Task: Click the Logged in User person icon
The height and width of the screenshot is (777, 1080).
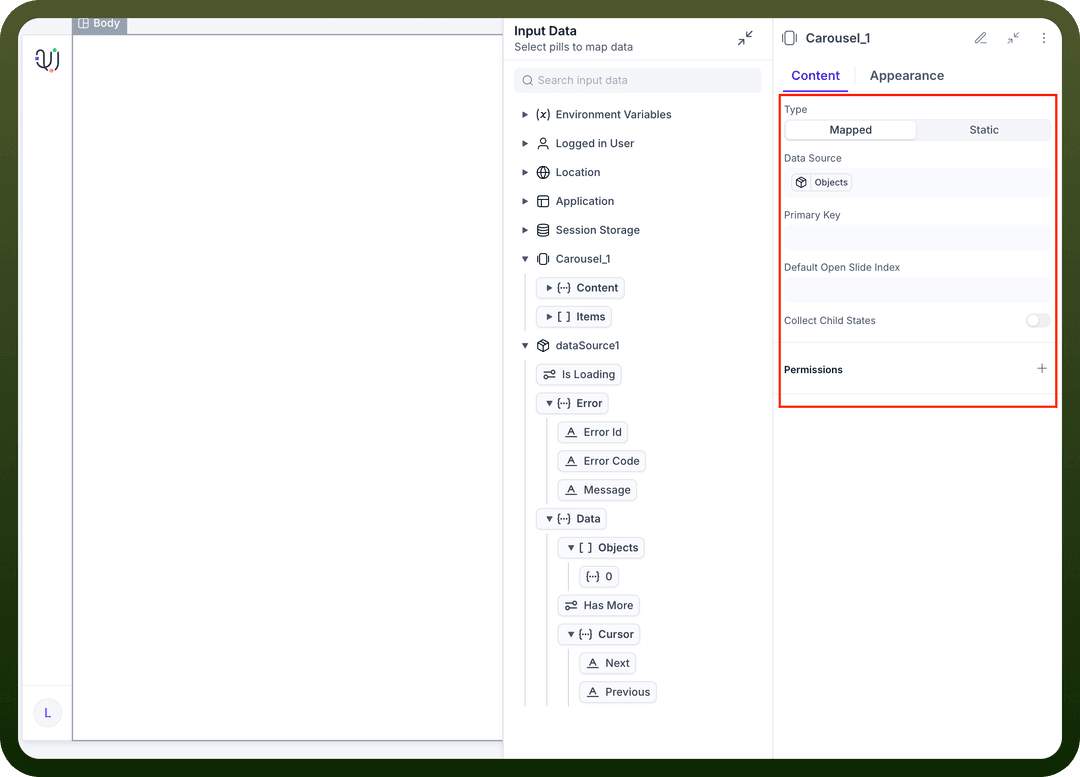Action: [543, 143]
